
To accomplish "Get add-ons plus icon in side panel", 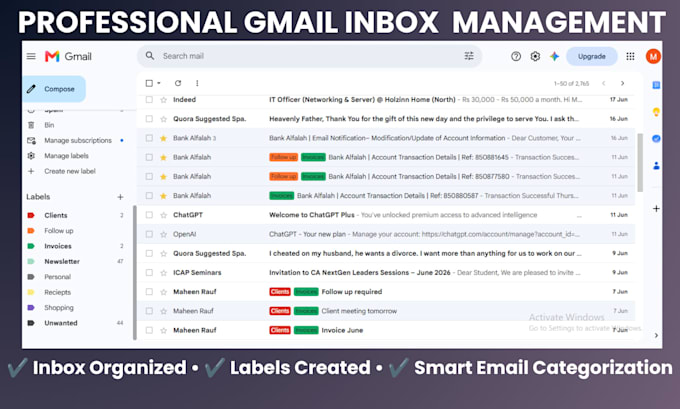I will click(656, 209).
